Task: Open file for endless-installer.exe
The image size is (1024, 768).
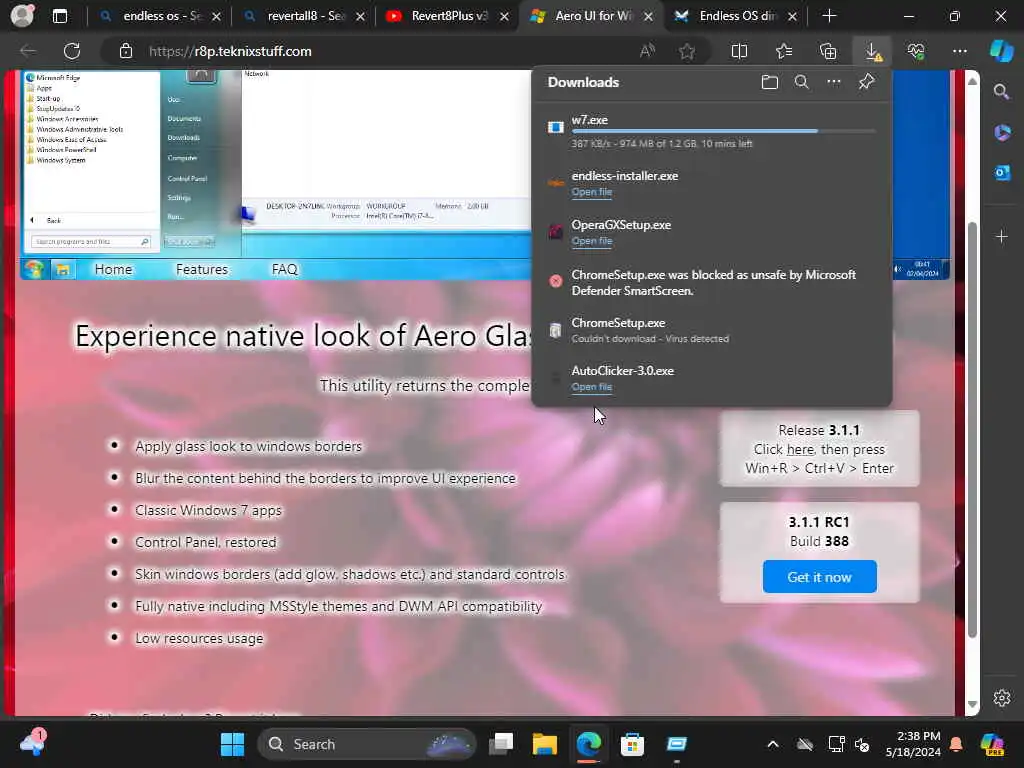Action: (x=592, y=192)
